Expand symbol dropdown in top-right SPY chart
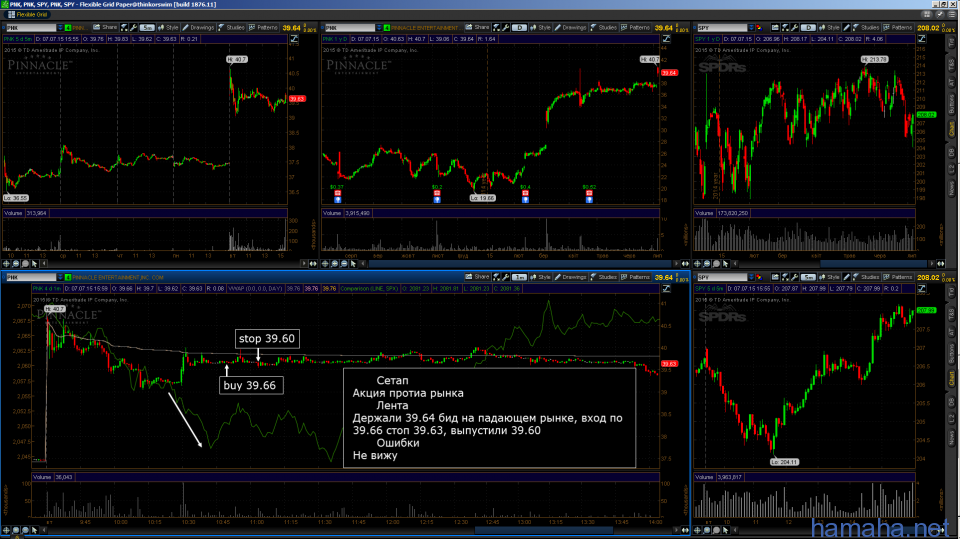Viewport: 960px width, 539px height. click(751, 28)
